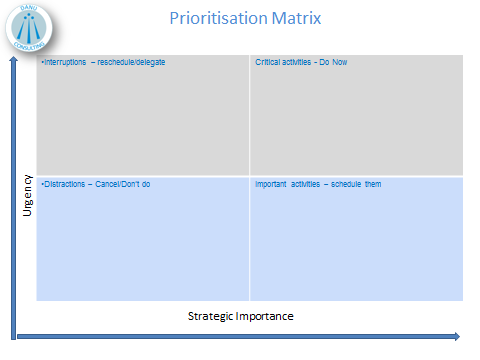The height and width of the screenshot is (360, 480).
Task: Click the words Do Now in the top-right quadrant
Action: pos(333,62)
